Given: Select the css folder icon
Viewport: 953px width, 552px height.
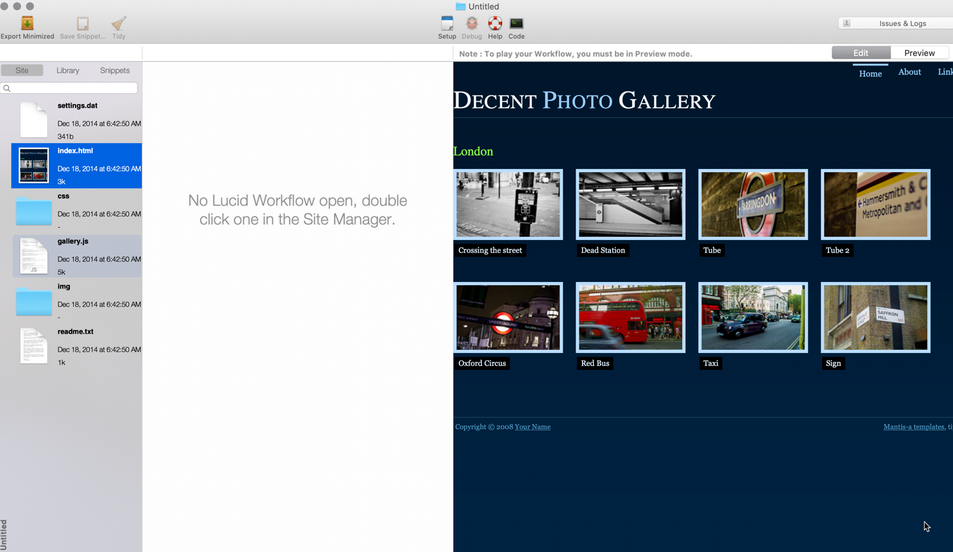Looking at the screenshot, I should (x=33, y=212).
